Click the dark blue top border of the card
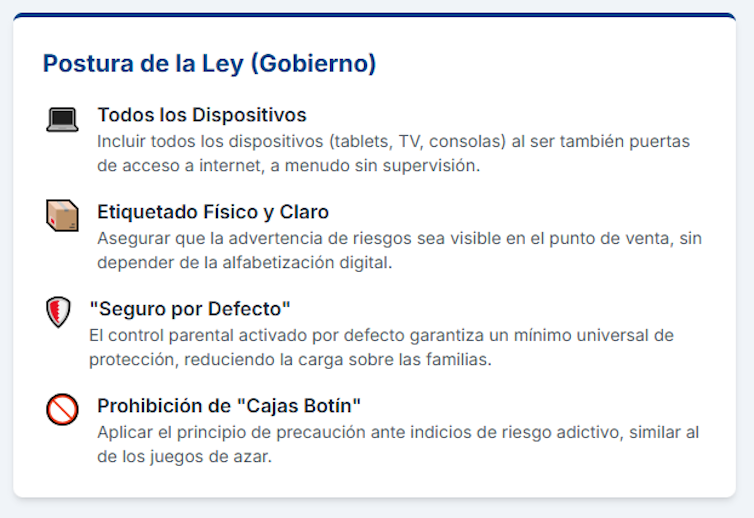This screenshot has width=754, height=518. click(374, 15)
